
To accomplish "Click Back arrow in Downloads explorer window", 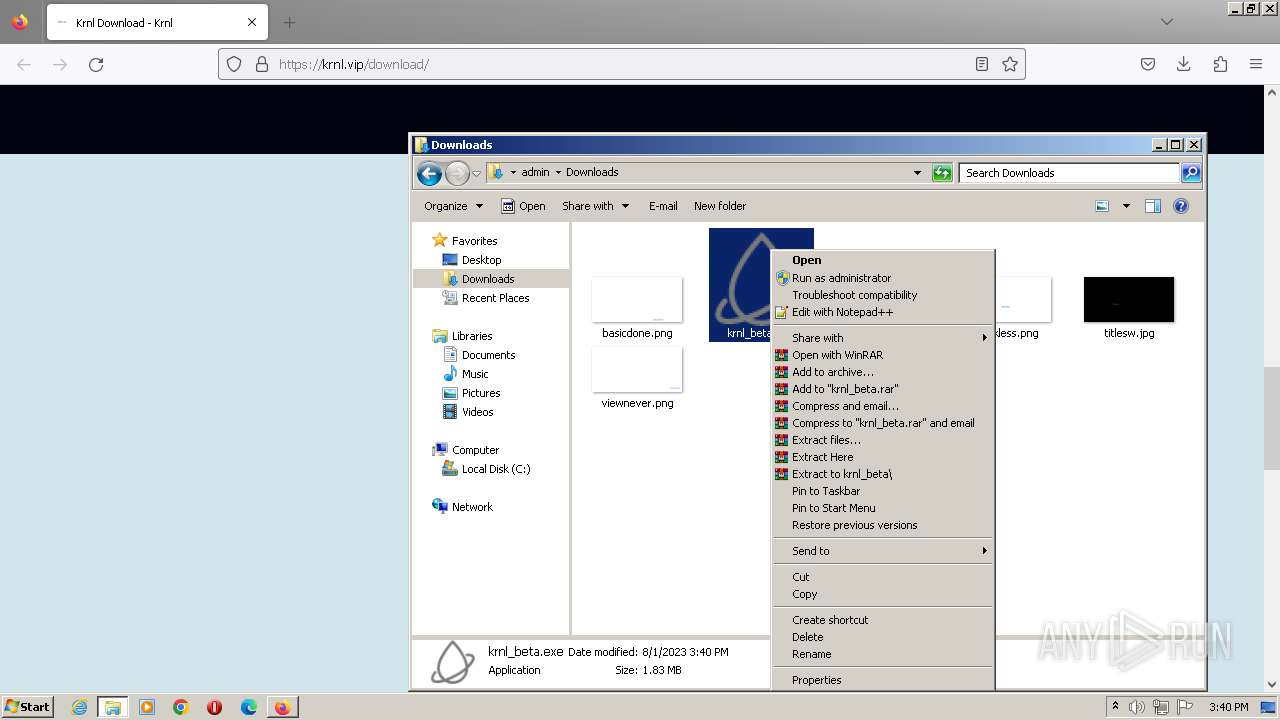I will pyautogui.click(x=430, y=173).
